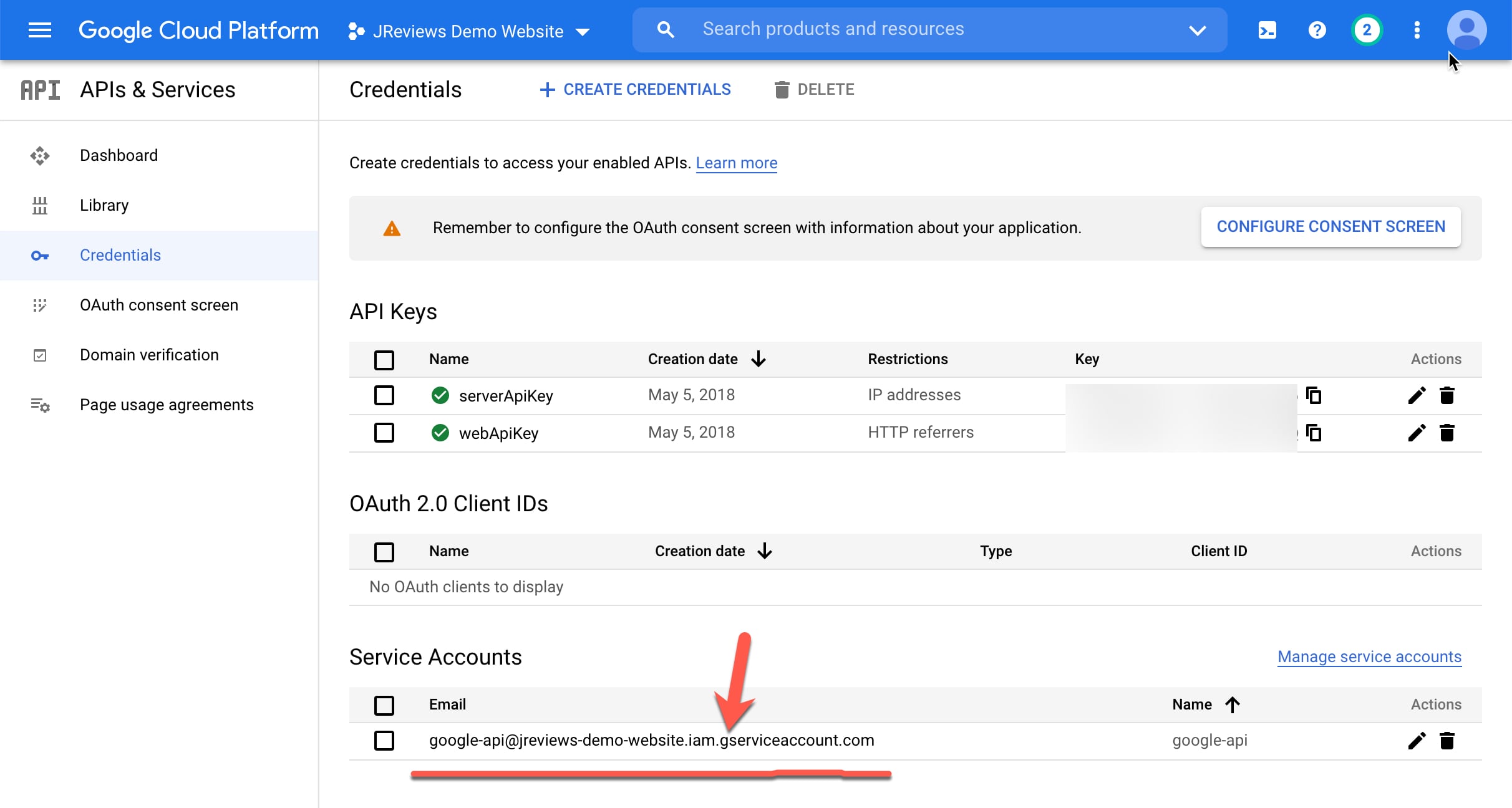Click the edit icon for webApiKey

1413,432
